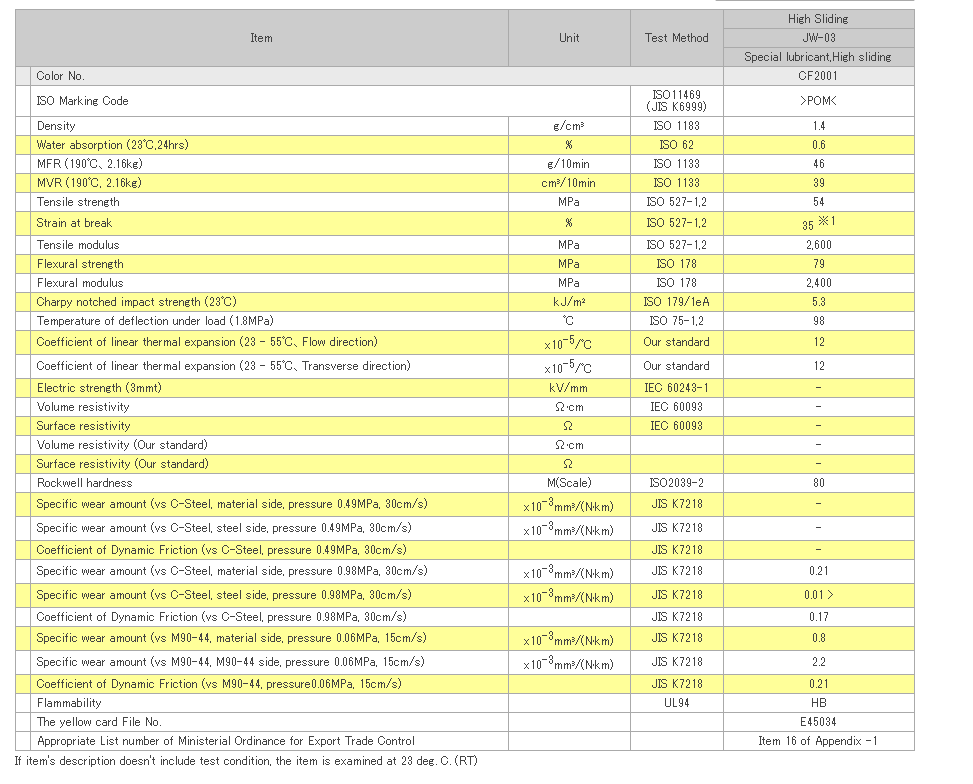Screen dimensions: 973x784
Task: Click thermal expansion 'Transverse direction' row label
Action: pyautogui.click(x=223, y=366)
